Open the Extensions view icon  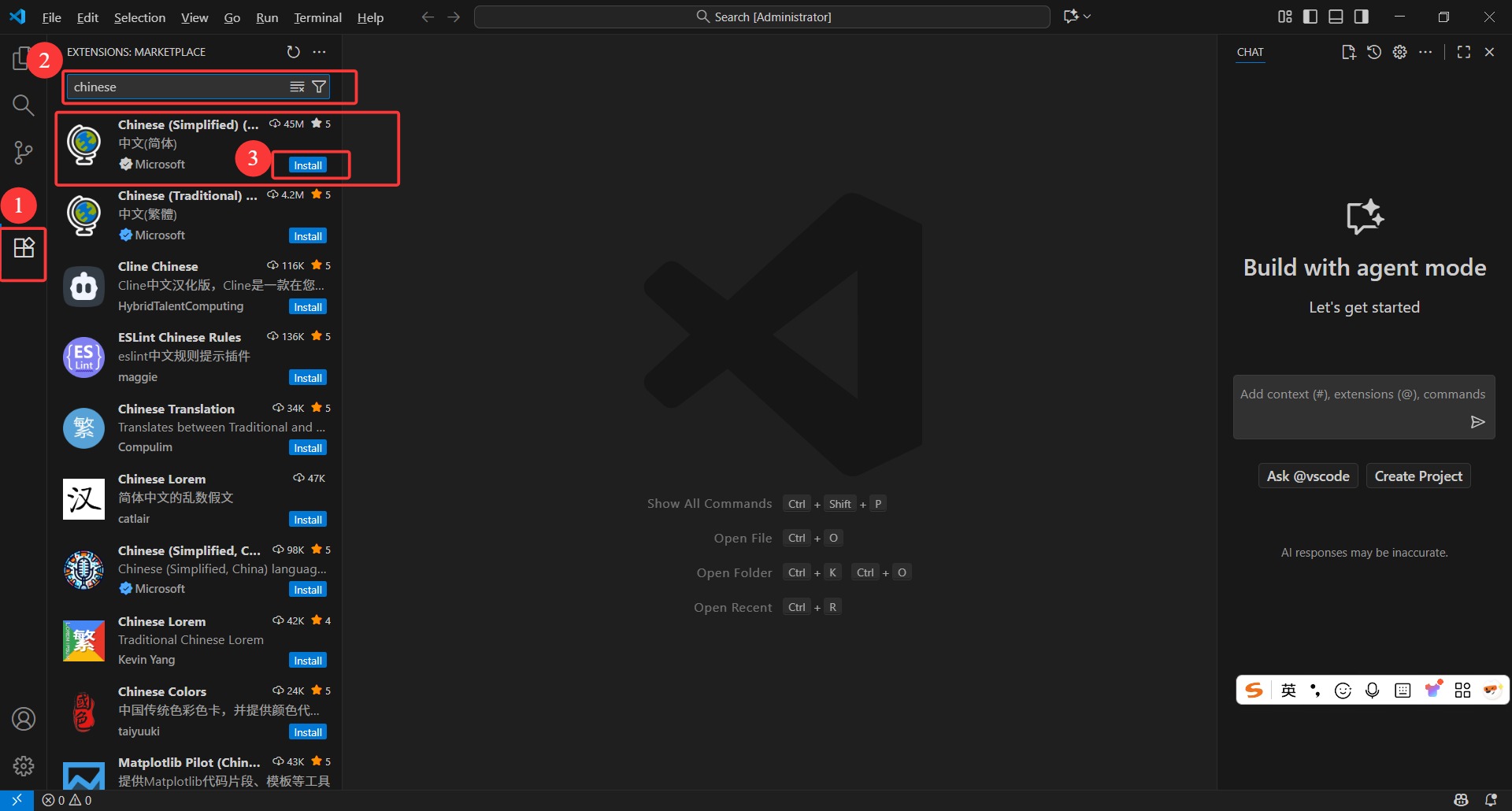pos(24,248)
